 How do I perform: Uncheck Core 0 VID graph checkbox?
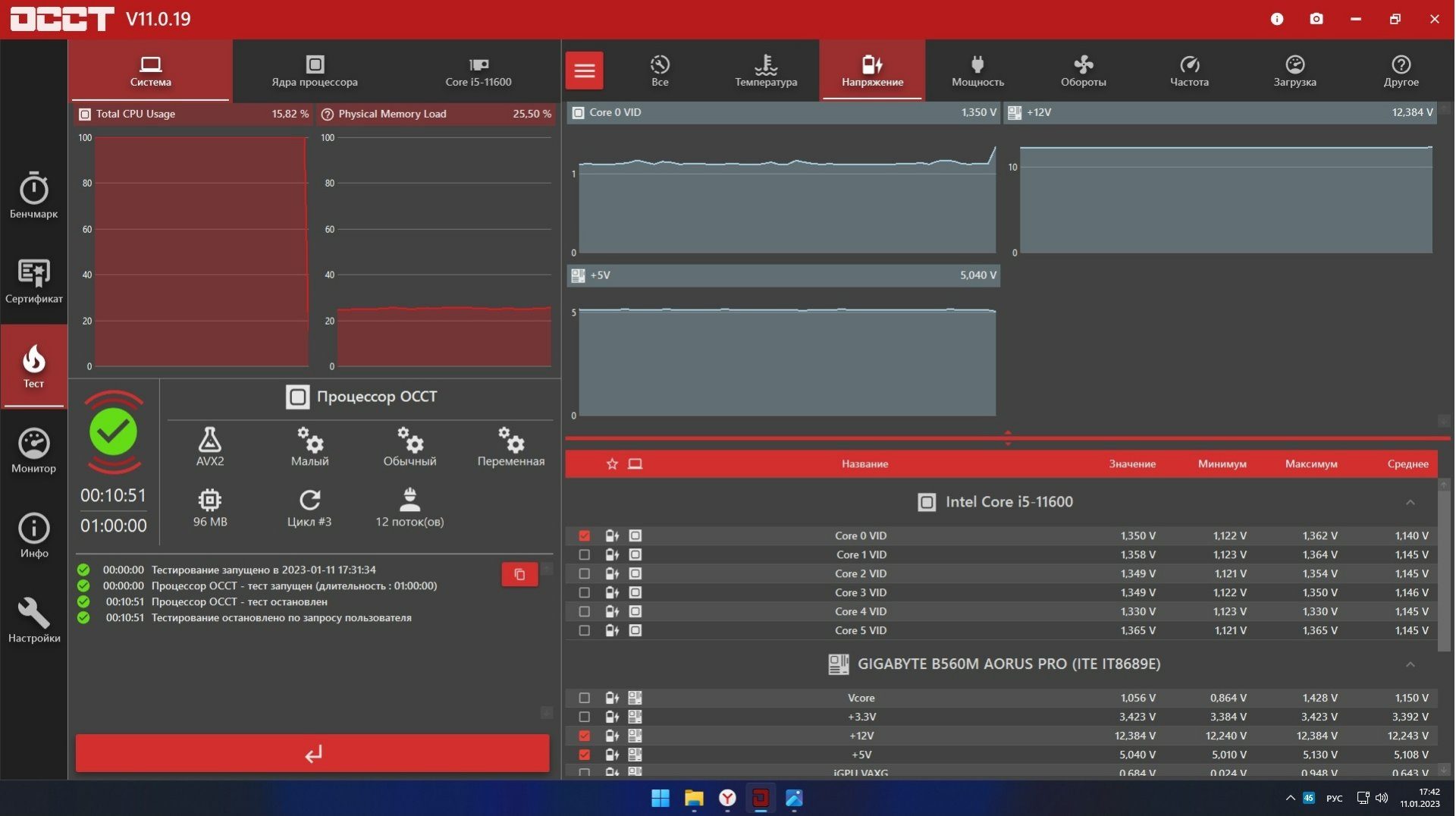[x=584, y=535]
